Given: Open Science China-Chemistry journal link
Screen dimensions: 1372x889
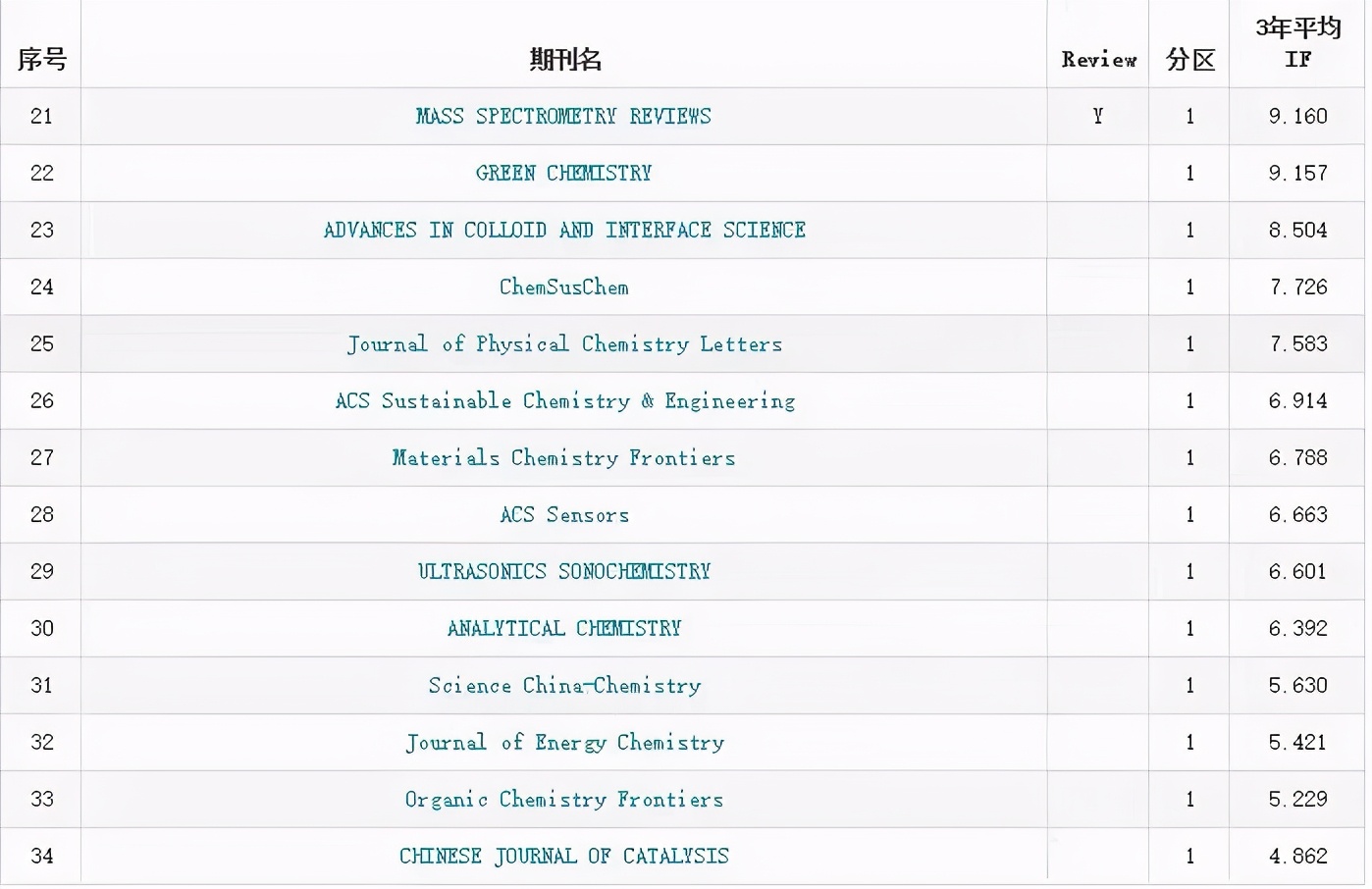Looking at the screenshot, I should 564,685.
